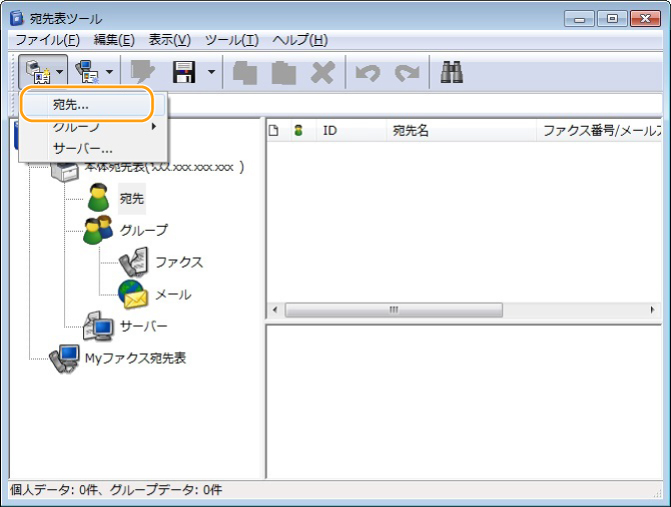Click the horizontal scrollbar right arrow
Viewport: 671px width, 507px height.
(652, 310)
